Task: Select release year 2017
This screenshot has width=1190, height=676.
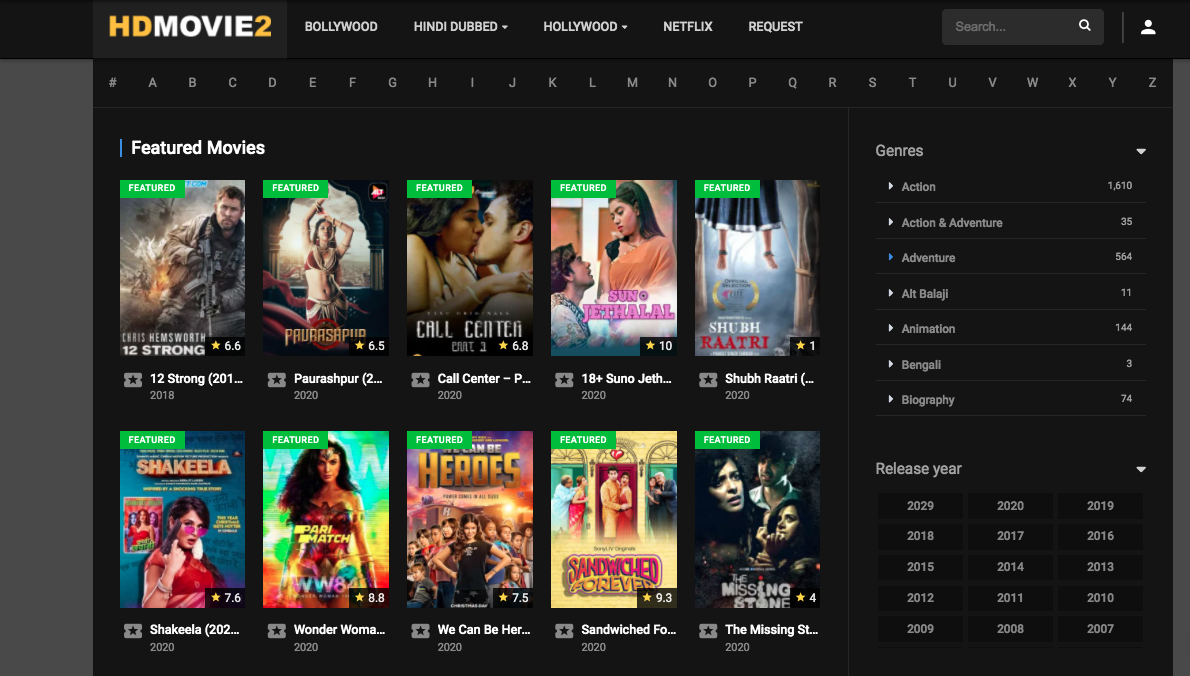Action: [x=1010, y=536]
